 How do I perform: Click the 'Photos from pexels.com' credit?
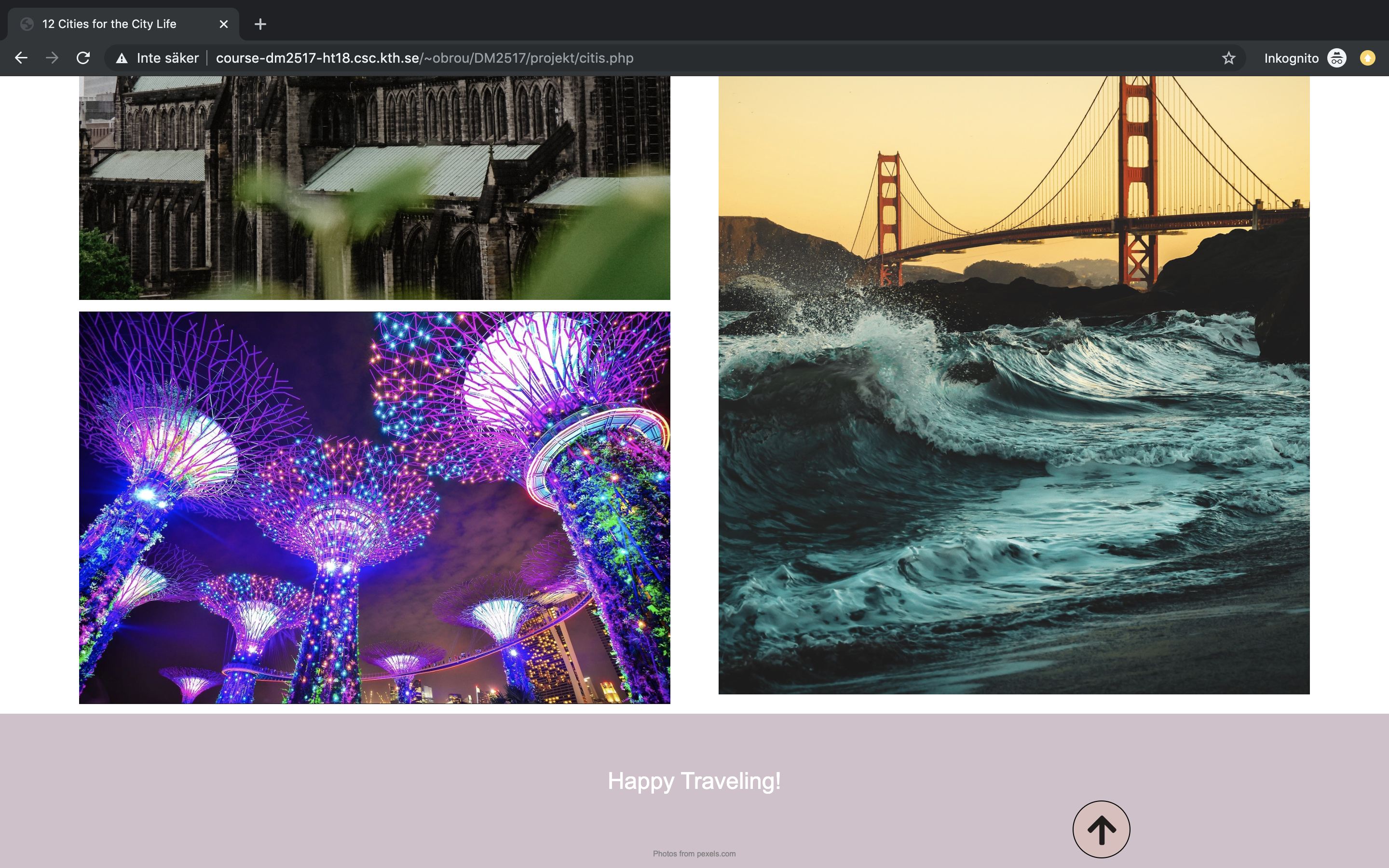click(694, 854)
